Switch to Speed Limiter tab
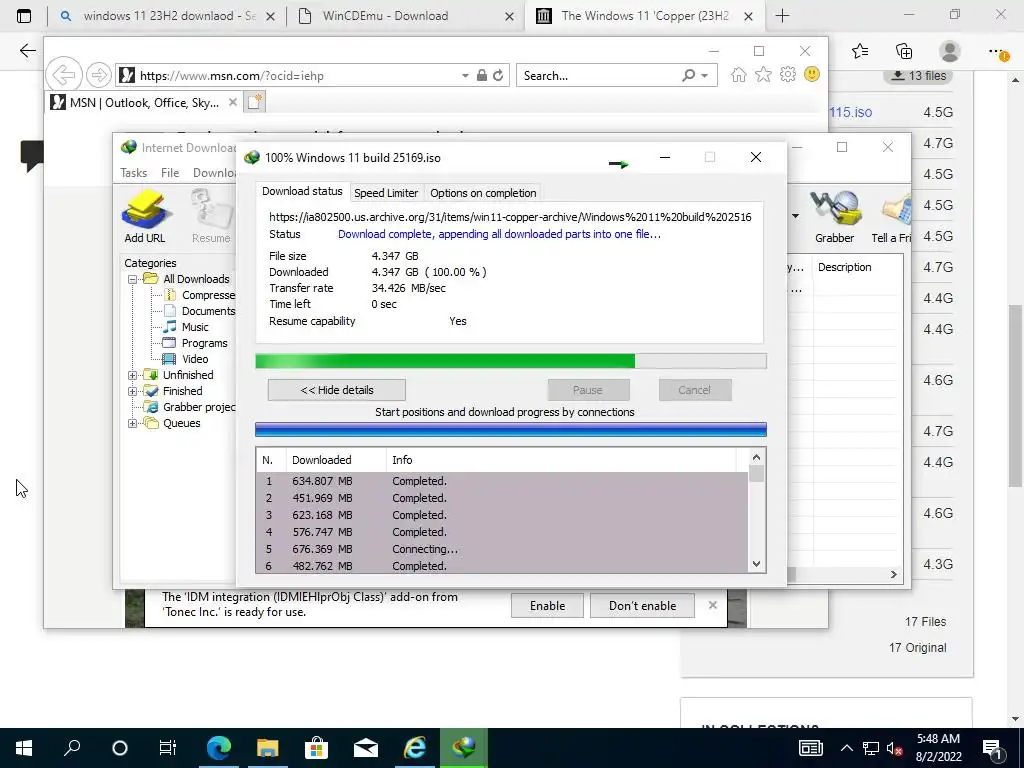The height and width of the screenshot is (768, 1024). pyautogui.click(x=386, y=193)
